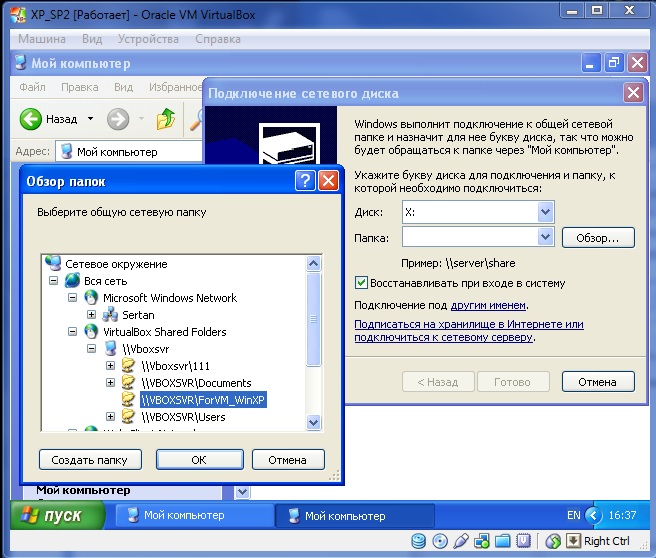Image resolution: width=656 pixels, height=558 pixels.
Task: Expand \\Vboxsvr\111 folder node
Action: point(110,366)
